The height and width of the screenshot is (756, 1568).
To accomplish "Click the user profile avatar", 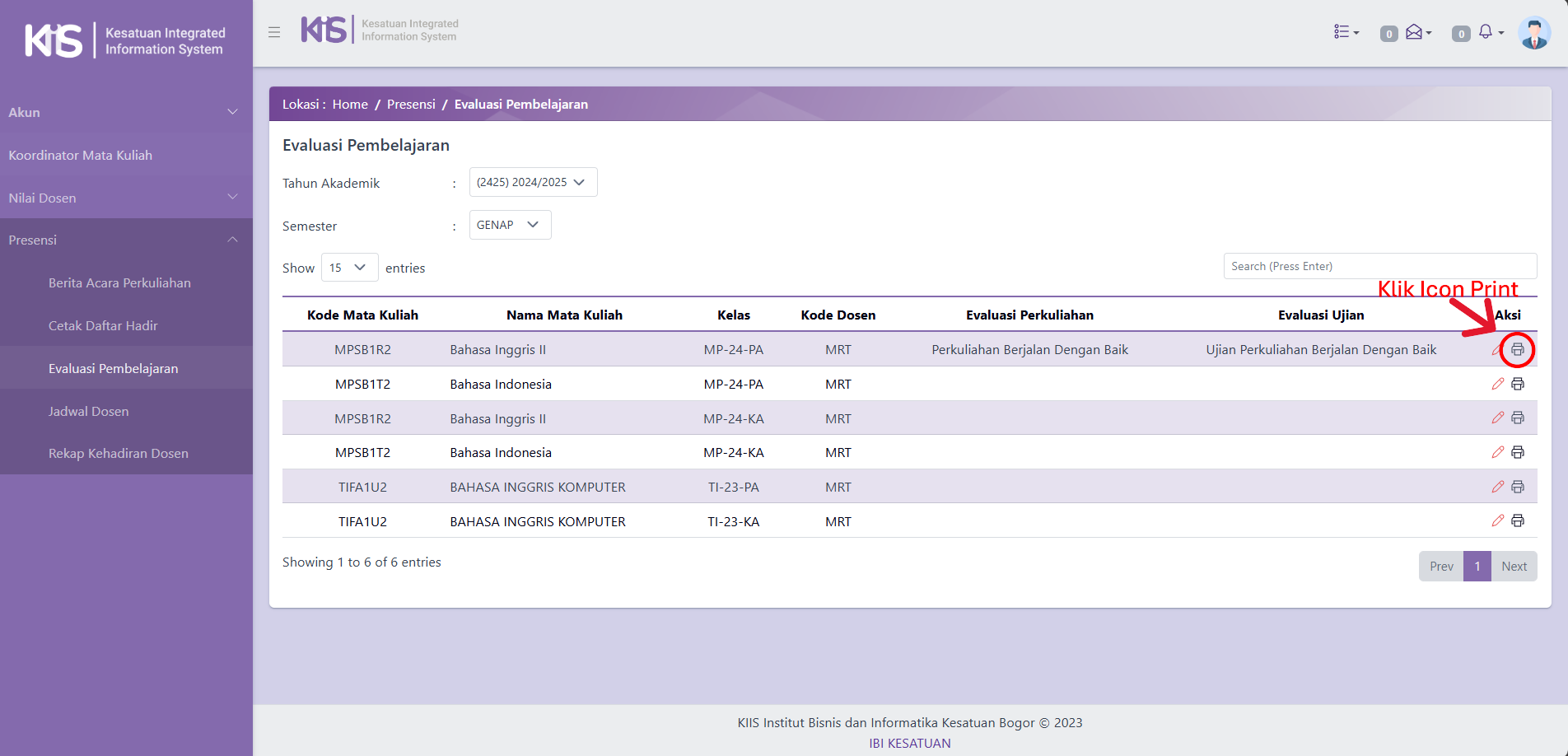I will tap(1533, 33).
